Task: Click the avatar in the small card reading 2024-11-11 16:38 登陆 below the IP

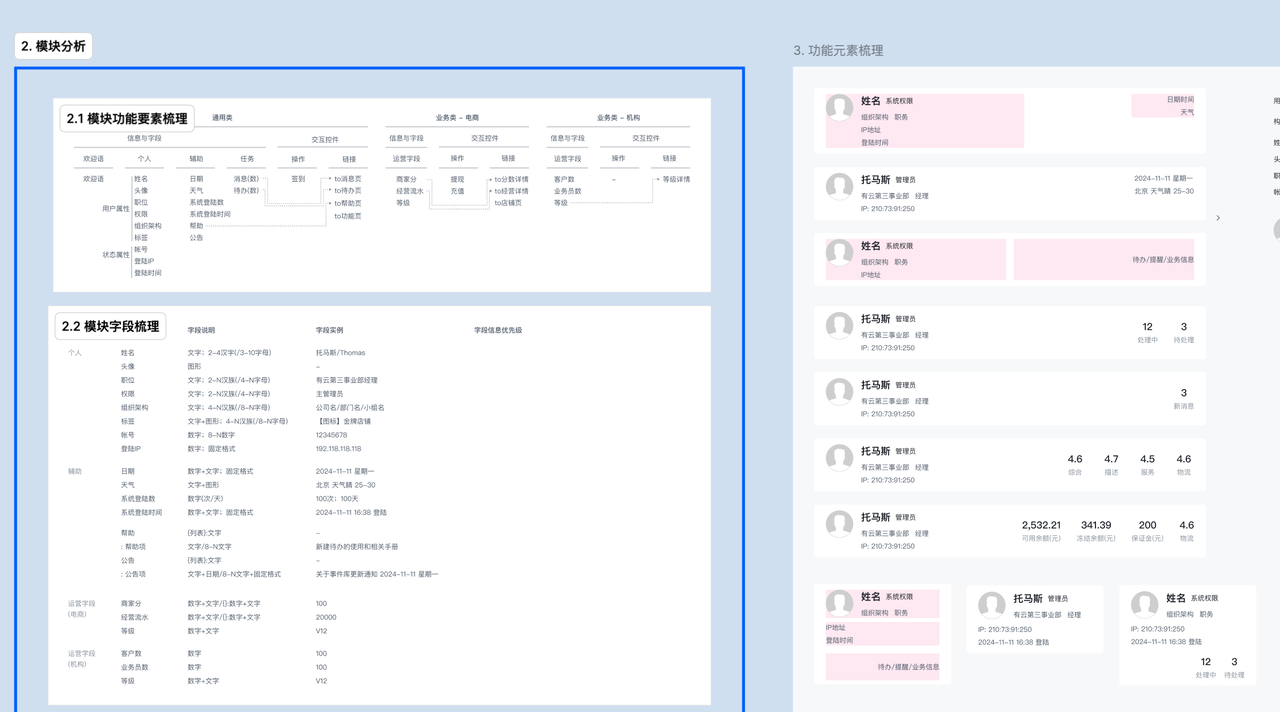Action: click(x=991, y=605)
